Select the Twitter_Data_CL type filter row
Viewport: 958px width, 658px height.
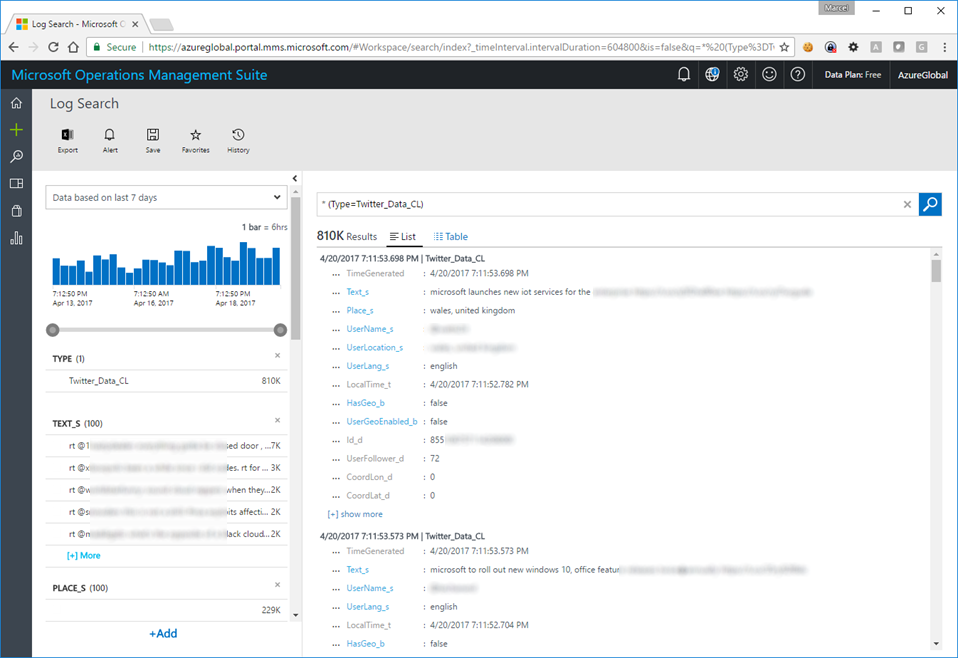tap(166, 381)
